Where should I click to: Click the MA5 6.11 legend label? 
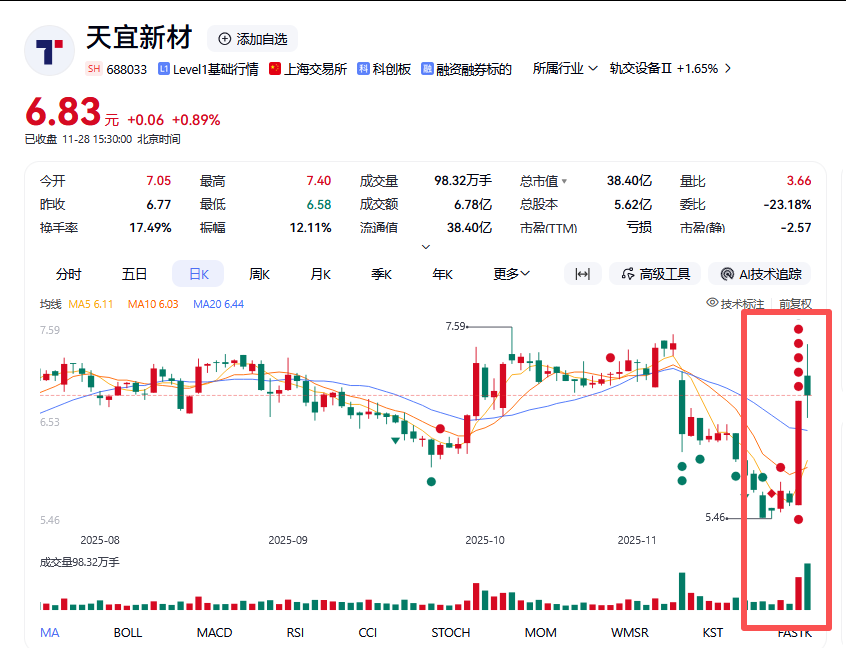[91, 304]
